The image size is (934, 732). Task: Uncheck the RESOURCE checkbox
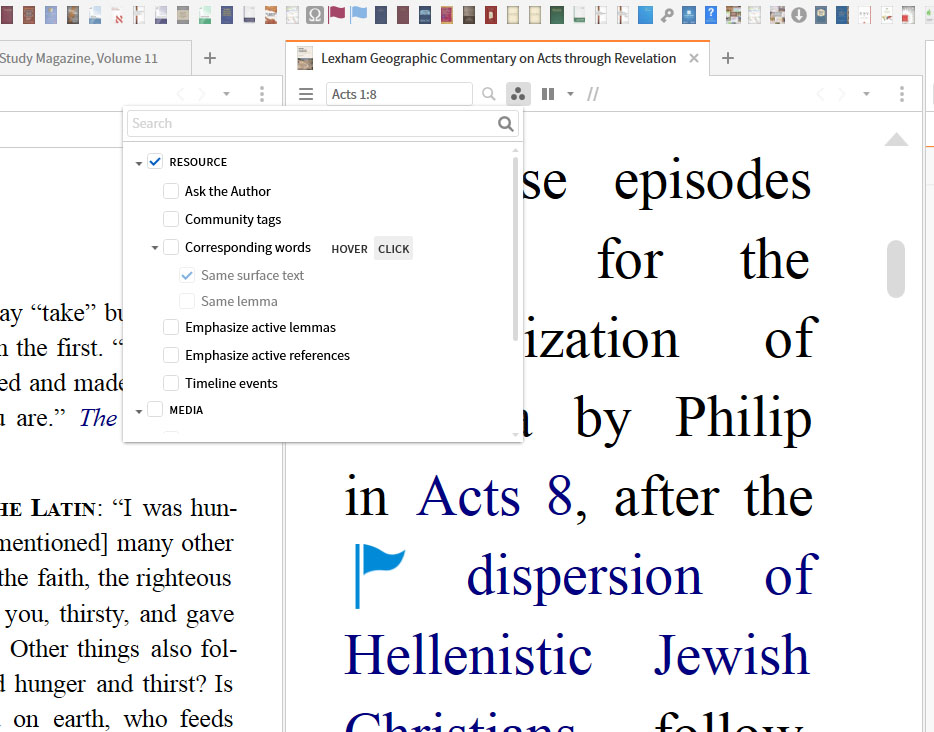click(x=155, y=161)
